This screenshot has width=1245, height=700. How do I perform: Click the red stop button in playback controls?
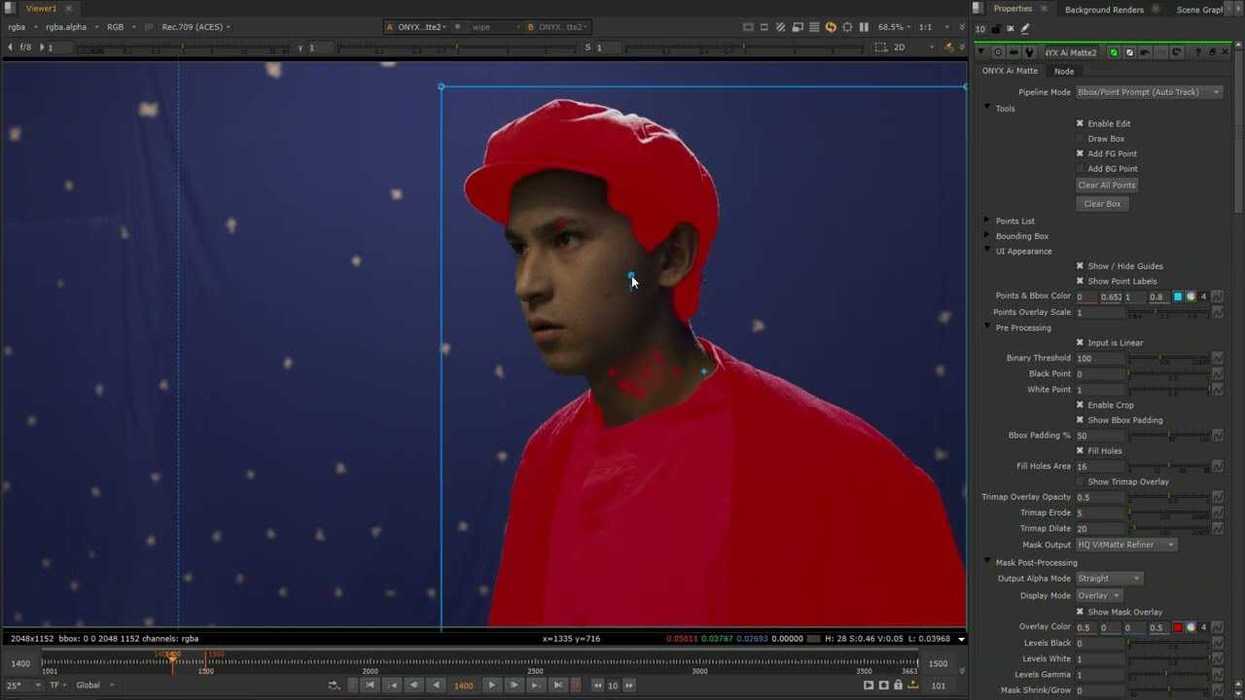[576, 685]
